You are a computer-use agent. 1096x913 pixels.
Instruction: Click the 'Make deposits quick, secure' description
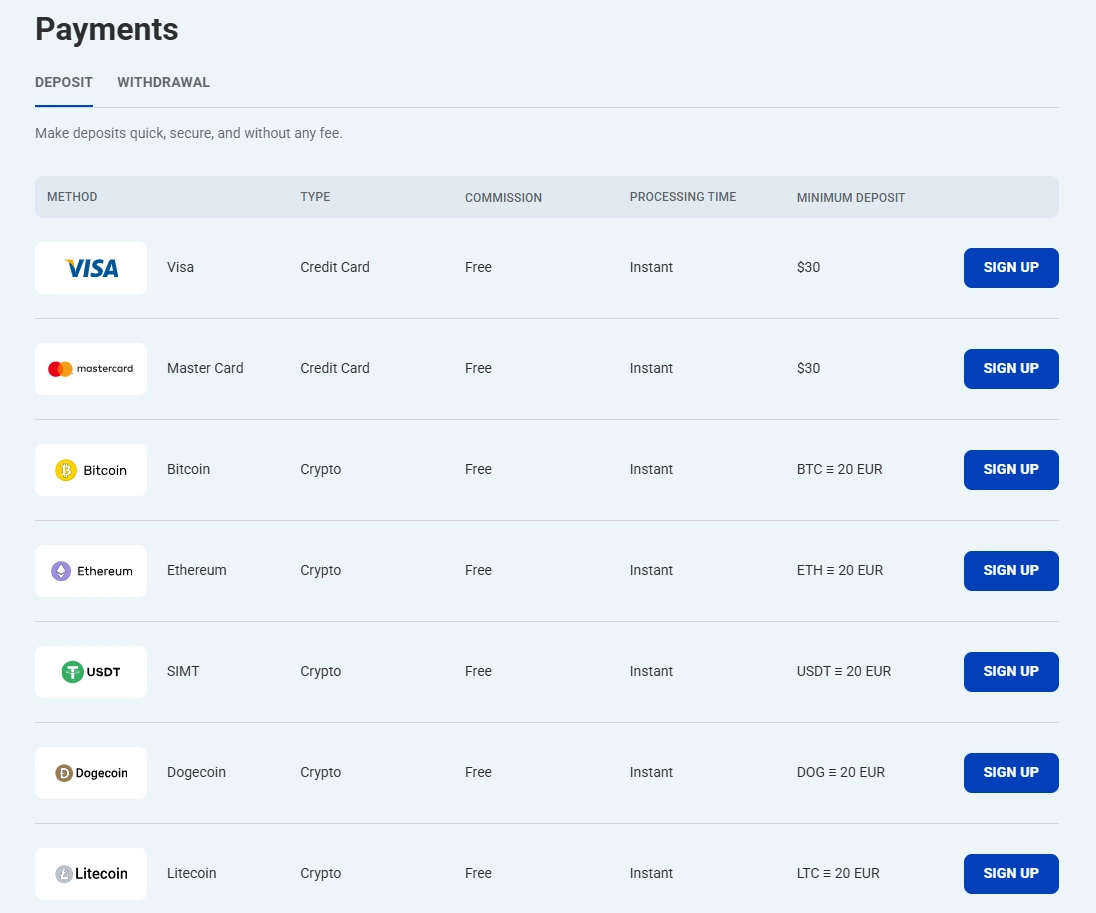[189, 133]
